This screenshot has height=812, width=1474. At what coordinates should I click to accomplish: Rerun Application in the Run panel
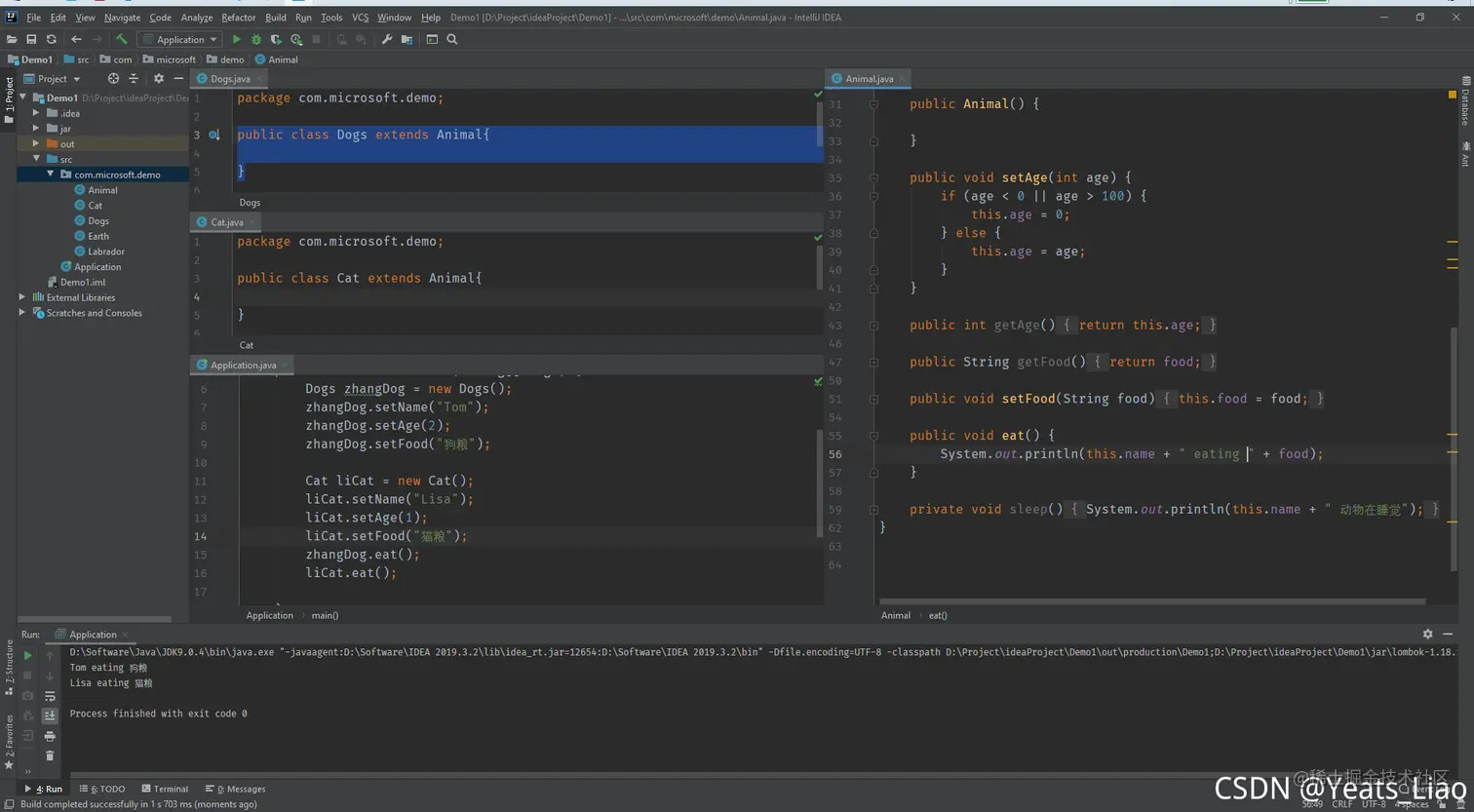[27, 656]
